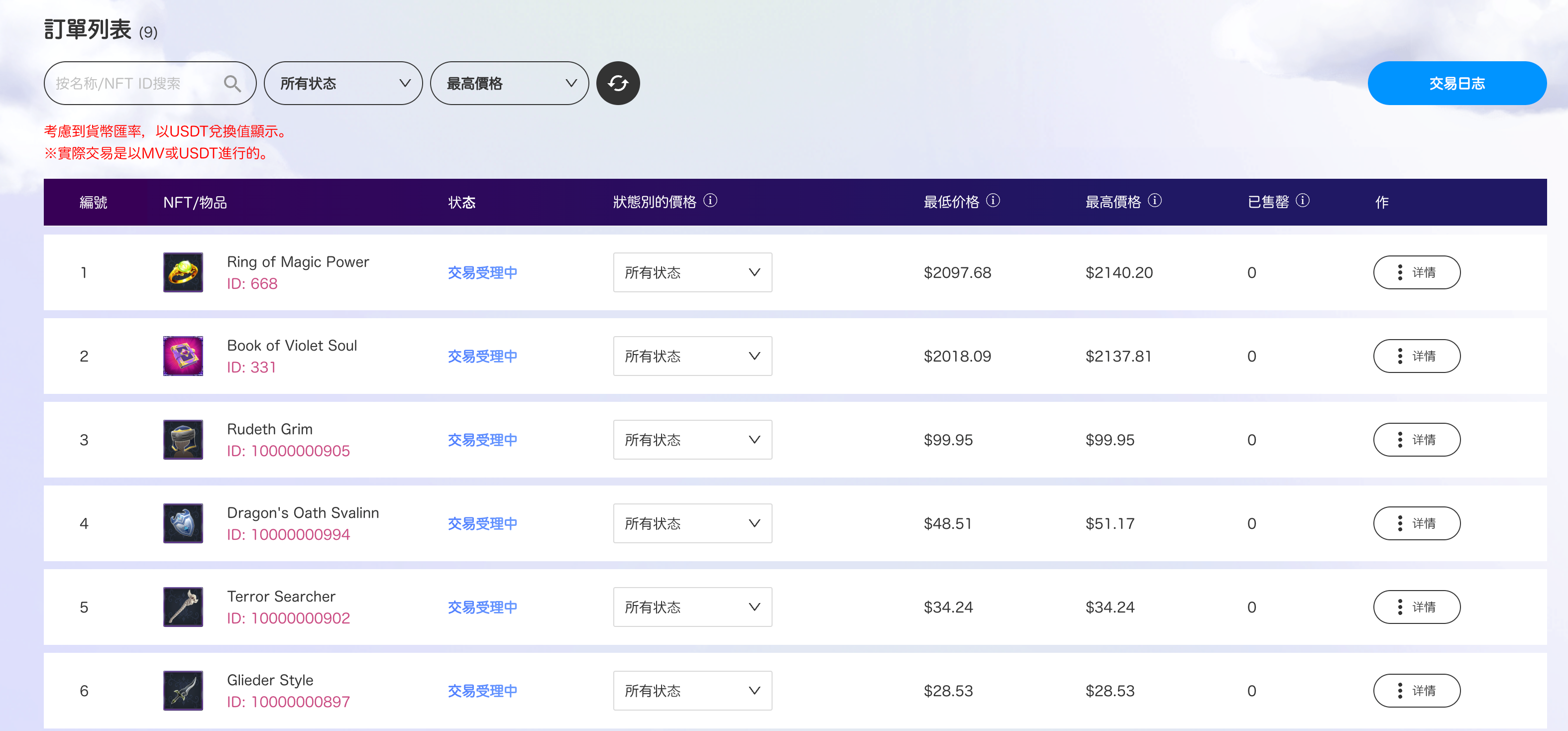1568x731 pixels.
Task: Click 交易受理中 status link for Rudeth Grim
Action: [482, 440]
